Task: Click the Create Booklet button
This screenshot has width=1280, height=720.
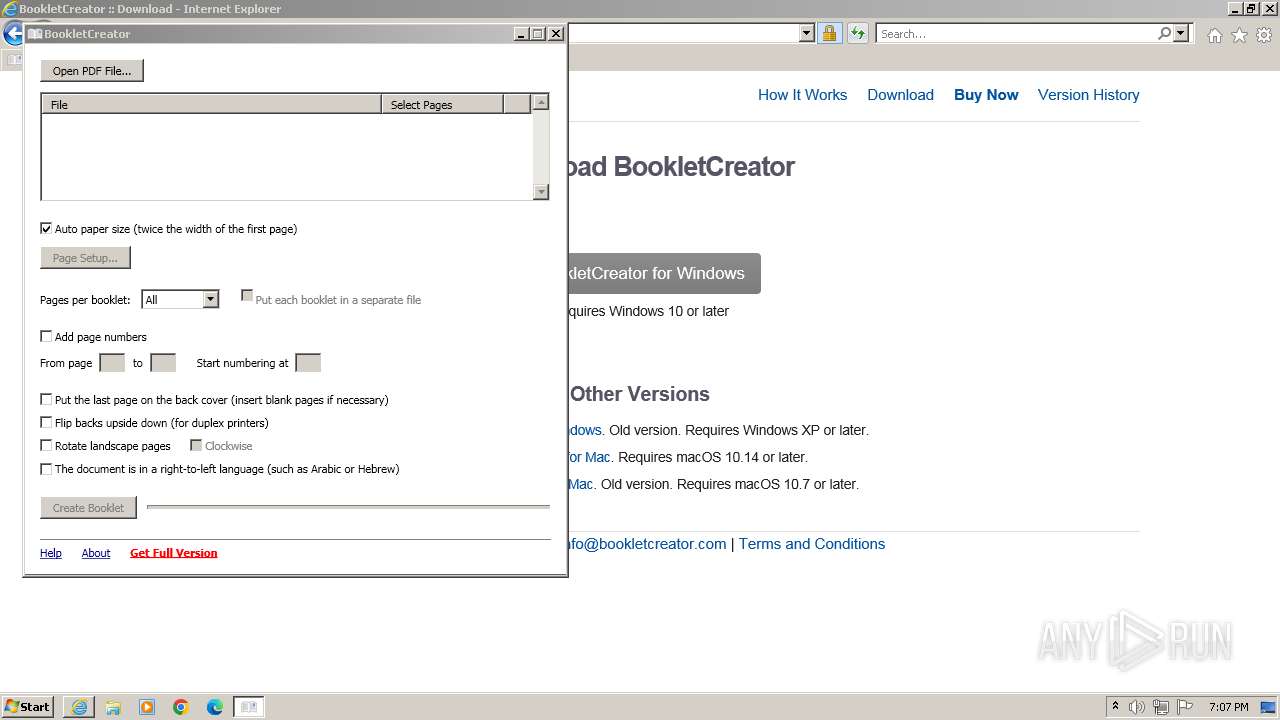Action: tap(88, 508)
